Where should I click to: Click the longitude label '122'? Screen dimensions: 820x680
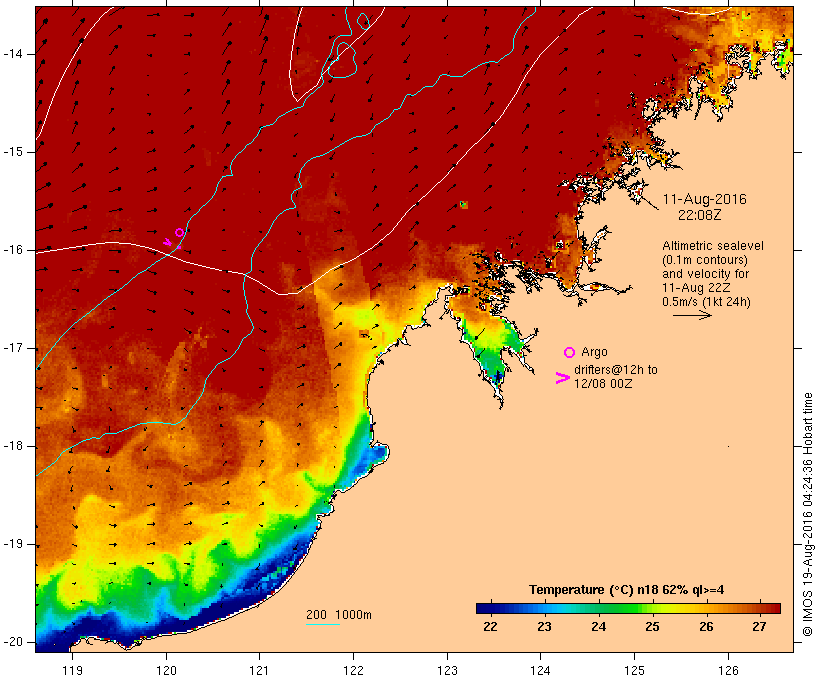[x=353, y=670]
